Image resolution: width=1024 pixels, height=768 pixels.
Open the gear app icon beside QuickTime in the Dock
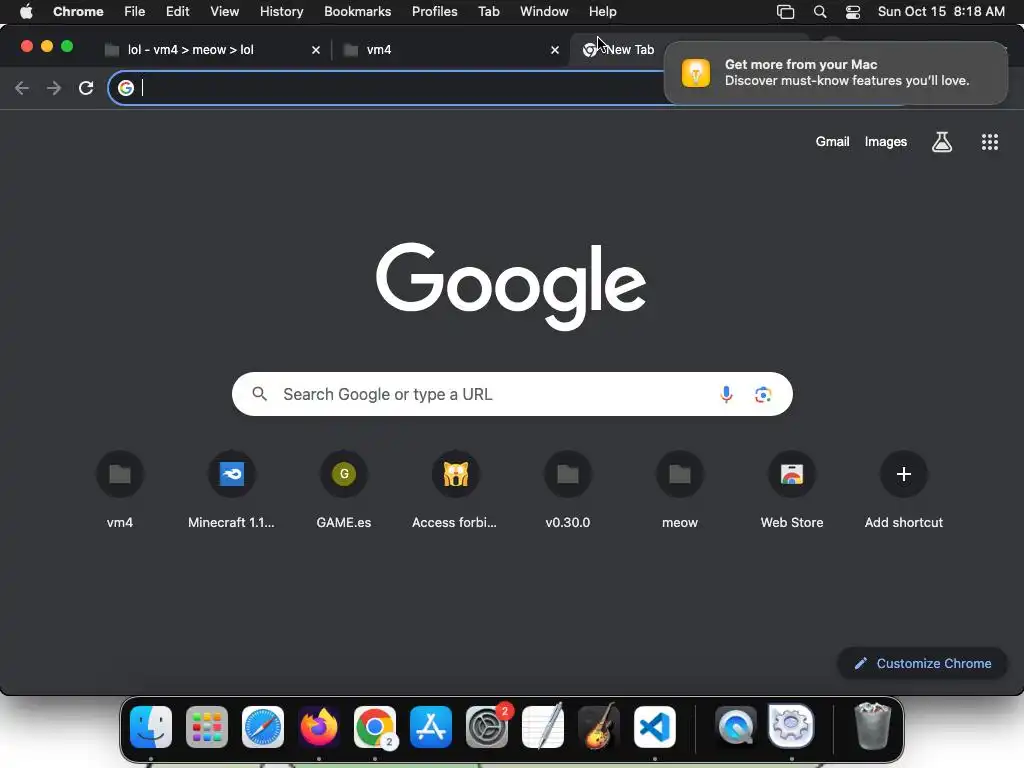tap(791, 726)
